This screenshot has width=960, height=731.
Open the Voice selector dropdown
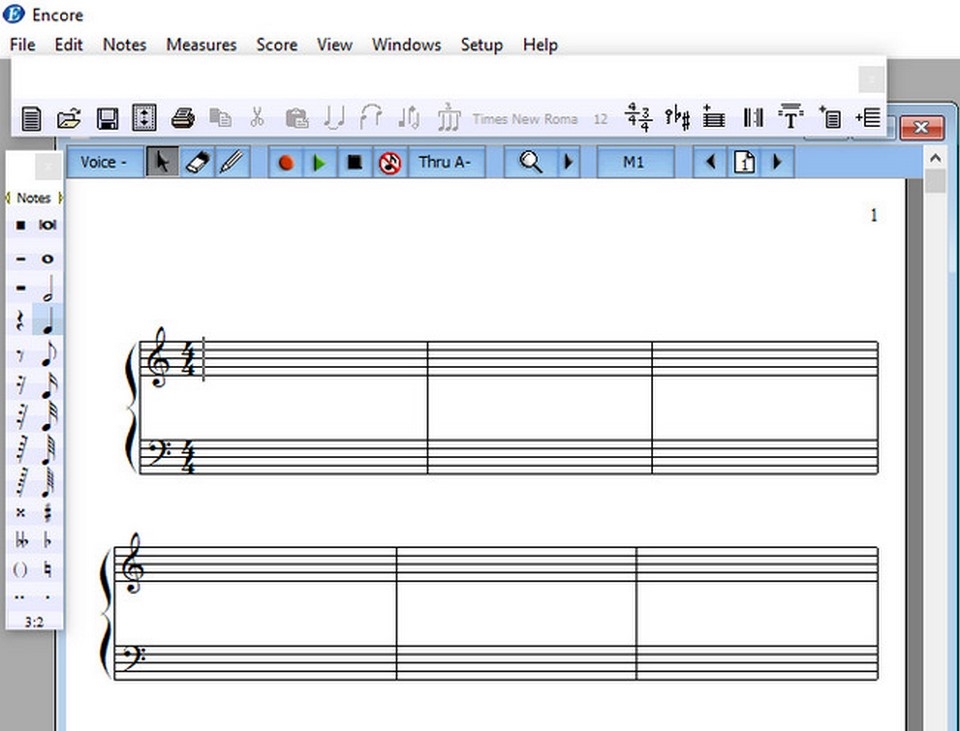click(104, 162)
